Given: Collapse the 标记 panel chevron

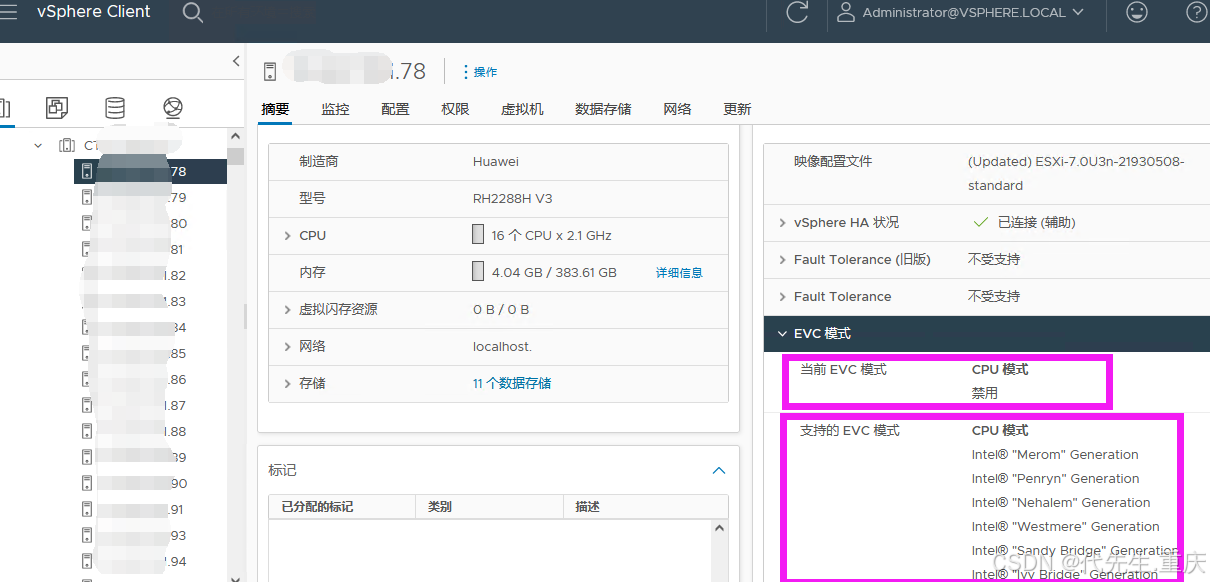Looking at the screenshot, I should [718, 470].
